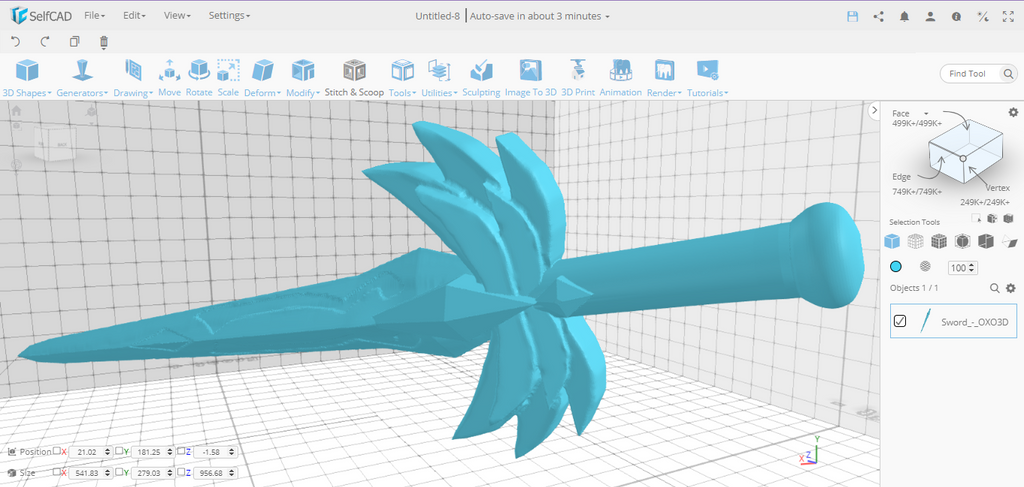The height and width of the screenshot is (487, 1024).
Task: Click the search icon in Find Tool box
Action: point(1008,74)
